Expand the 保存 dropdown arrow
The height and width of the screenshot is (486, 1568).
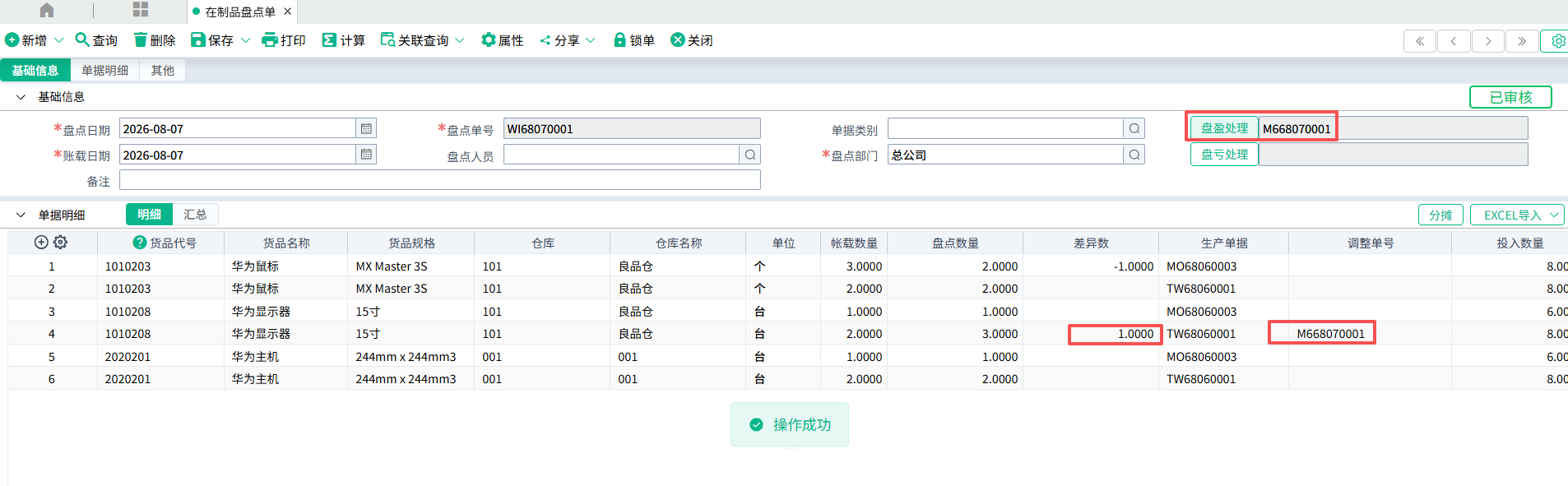[245, 40]
